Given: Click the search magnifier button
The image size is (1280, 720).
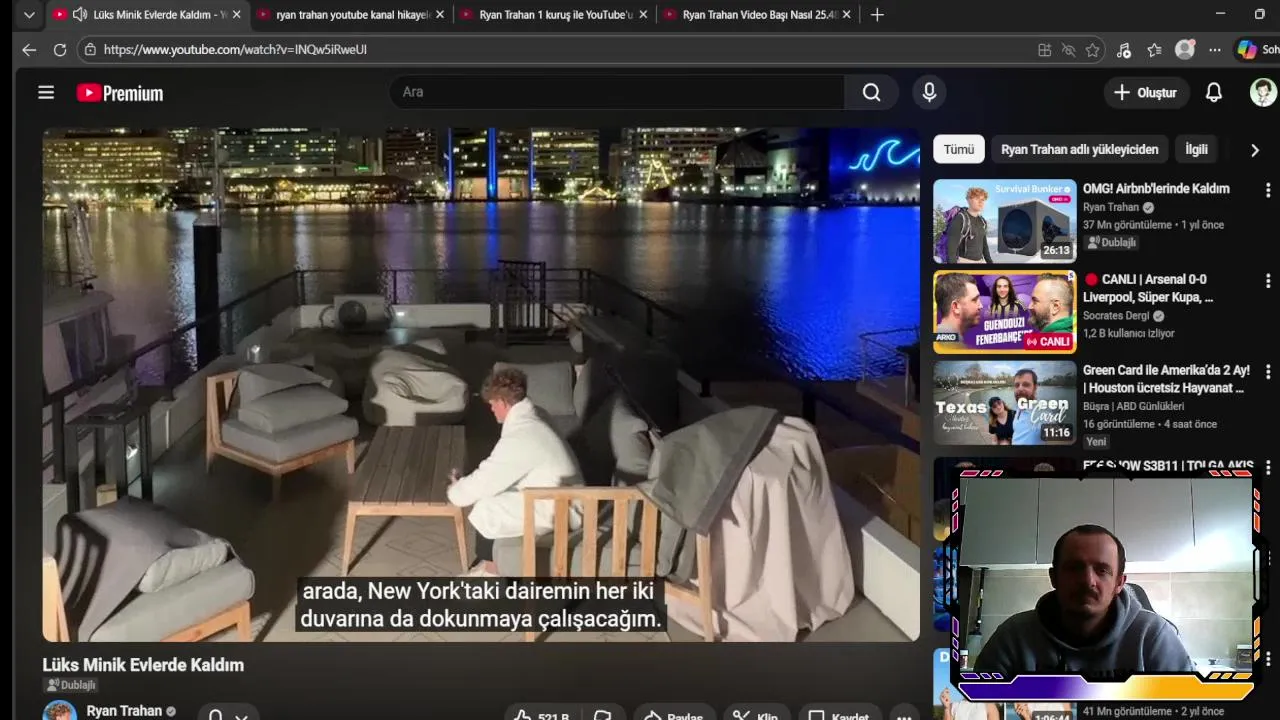Looking at the screenshot, I should (x=871, y=92).
